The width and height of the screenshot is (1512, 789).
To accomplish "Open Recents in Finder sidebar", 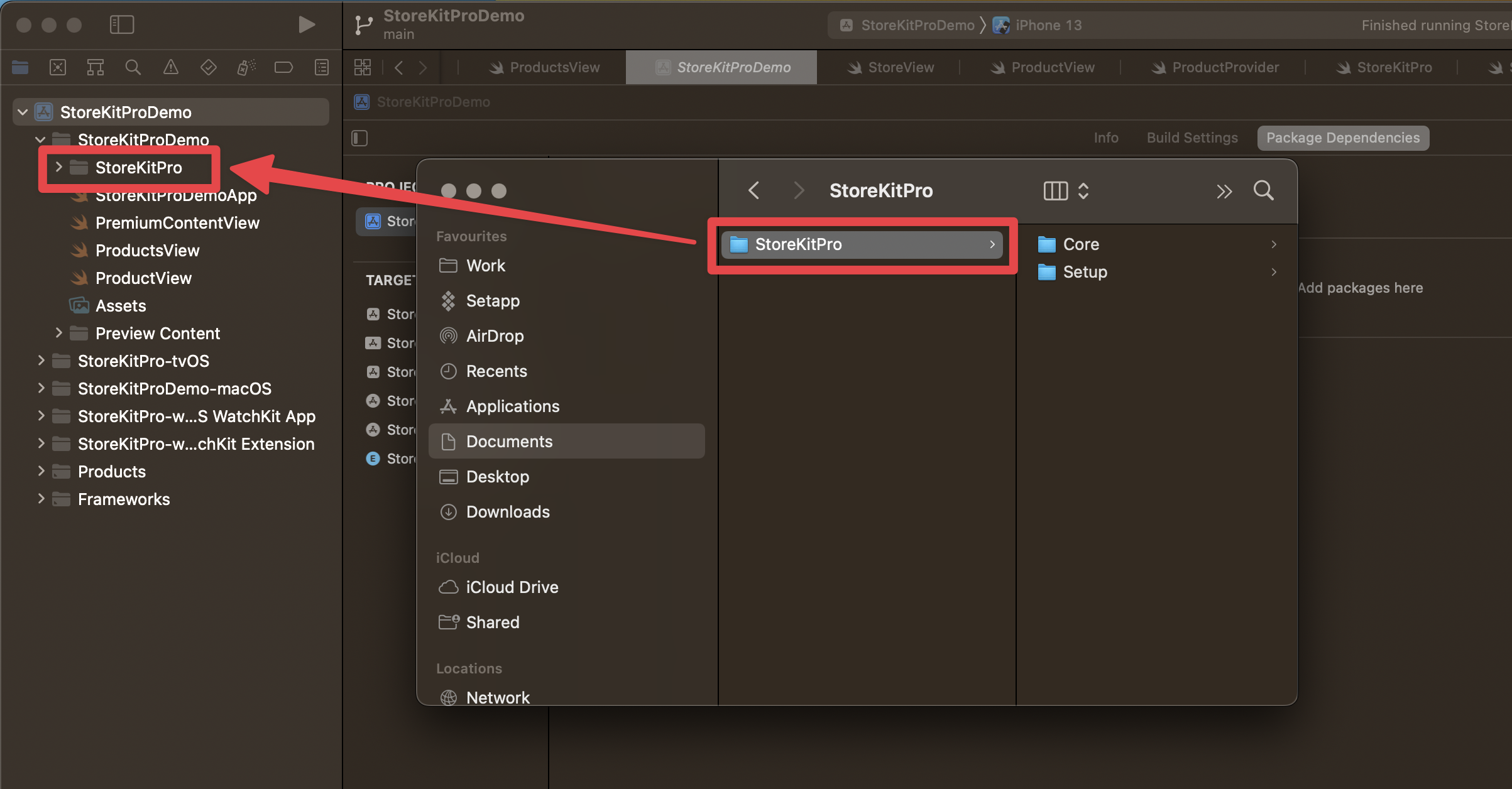I will pos(566,371).
